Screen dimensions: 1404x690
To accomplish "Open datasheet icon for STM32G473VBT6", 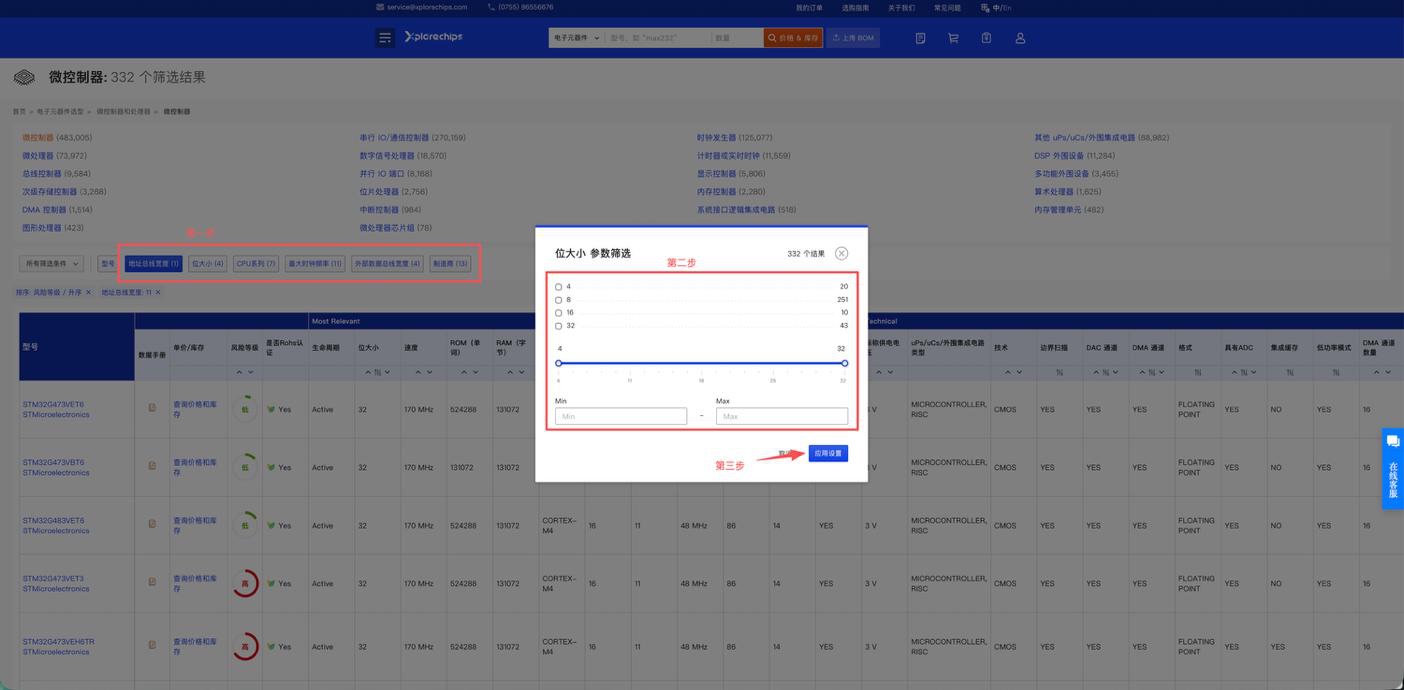I will point(152,466).
